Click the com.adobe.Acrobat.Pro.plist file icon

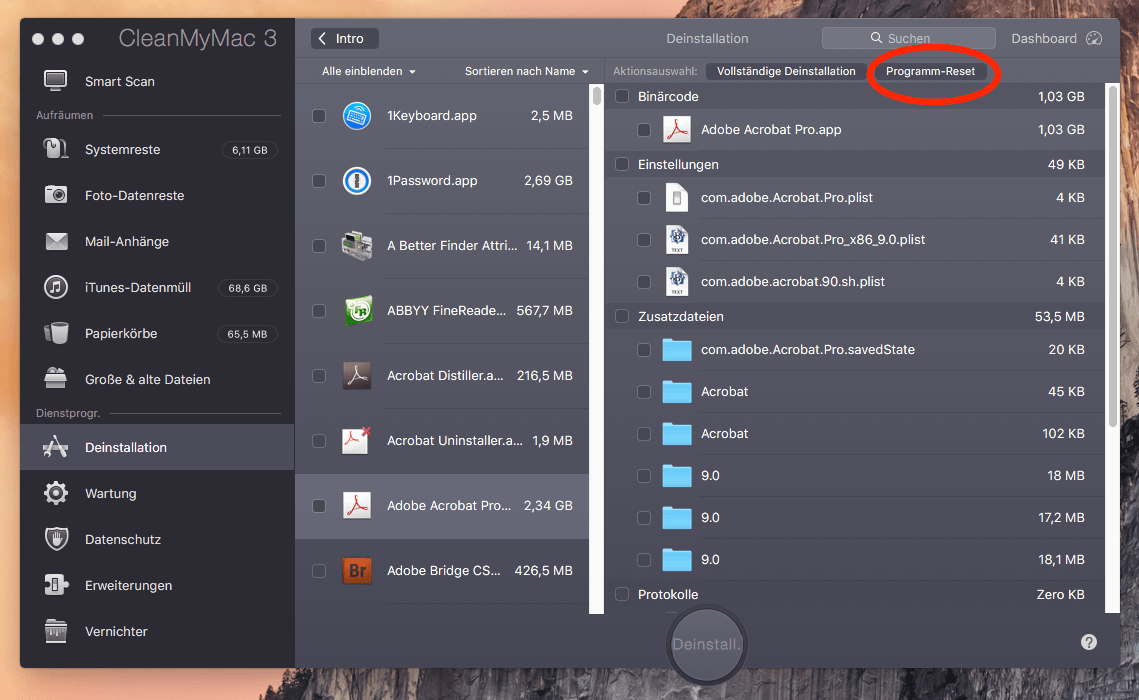pos(676,198)
